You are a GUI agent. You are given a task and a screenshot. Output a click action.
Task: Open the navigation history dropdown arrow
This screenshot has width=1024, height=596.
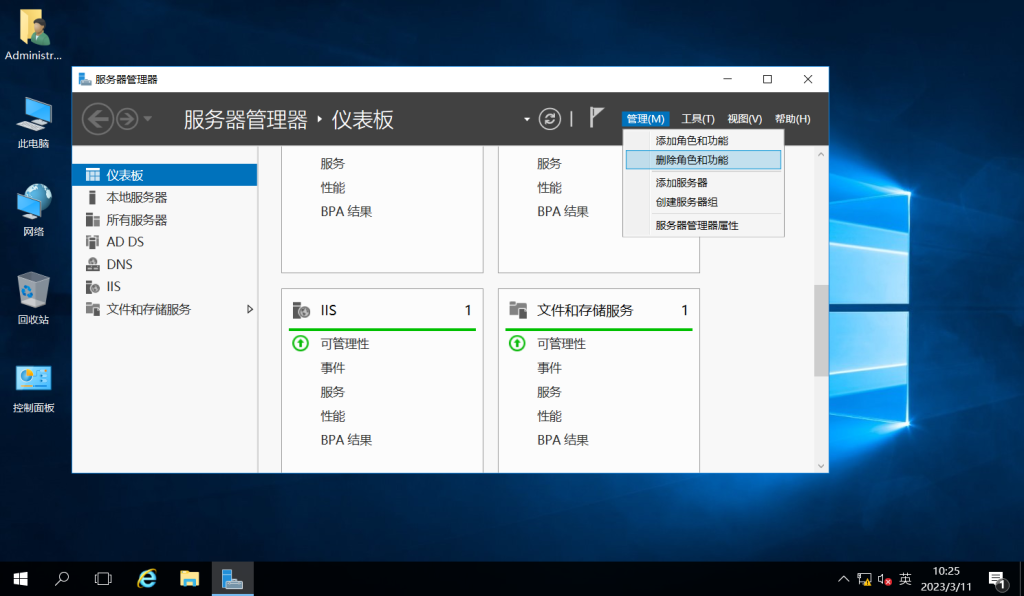coord(148,119)
